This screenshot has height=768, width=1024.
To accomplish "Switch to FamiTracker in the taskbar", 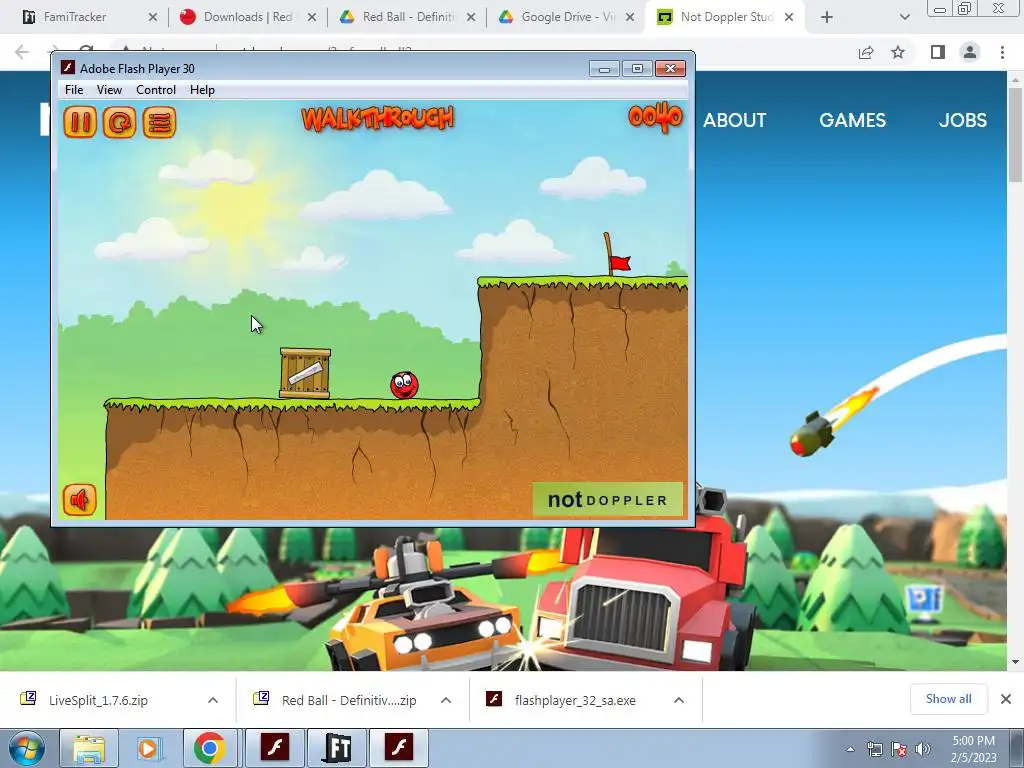I will click(337, 748).
